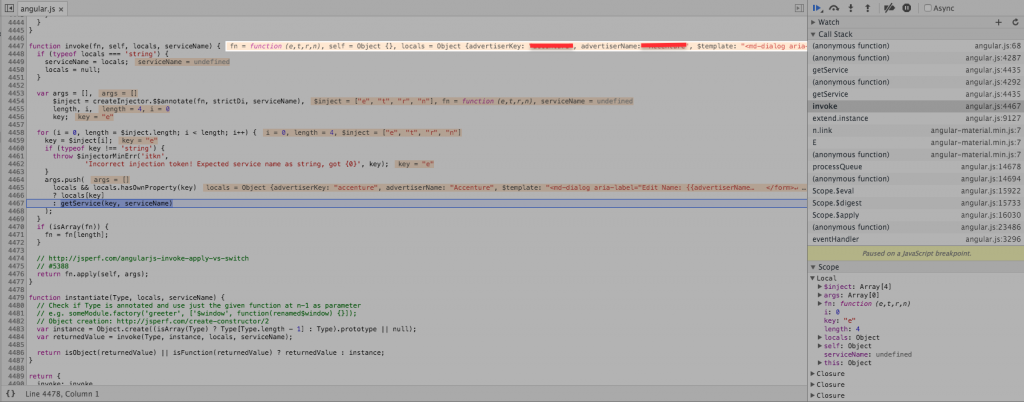Select anonymous function frame at angular.js:4287
The image size is (1024, 402).
(x=916, y=58)
